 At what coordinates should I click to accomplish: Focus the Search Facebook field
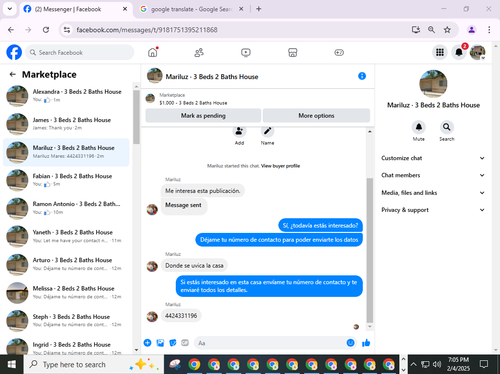80,52
